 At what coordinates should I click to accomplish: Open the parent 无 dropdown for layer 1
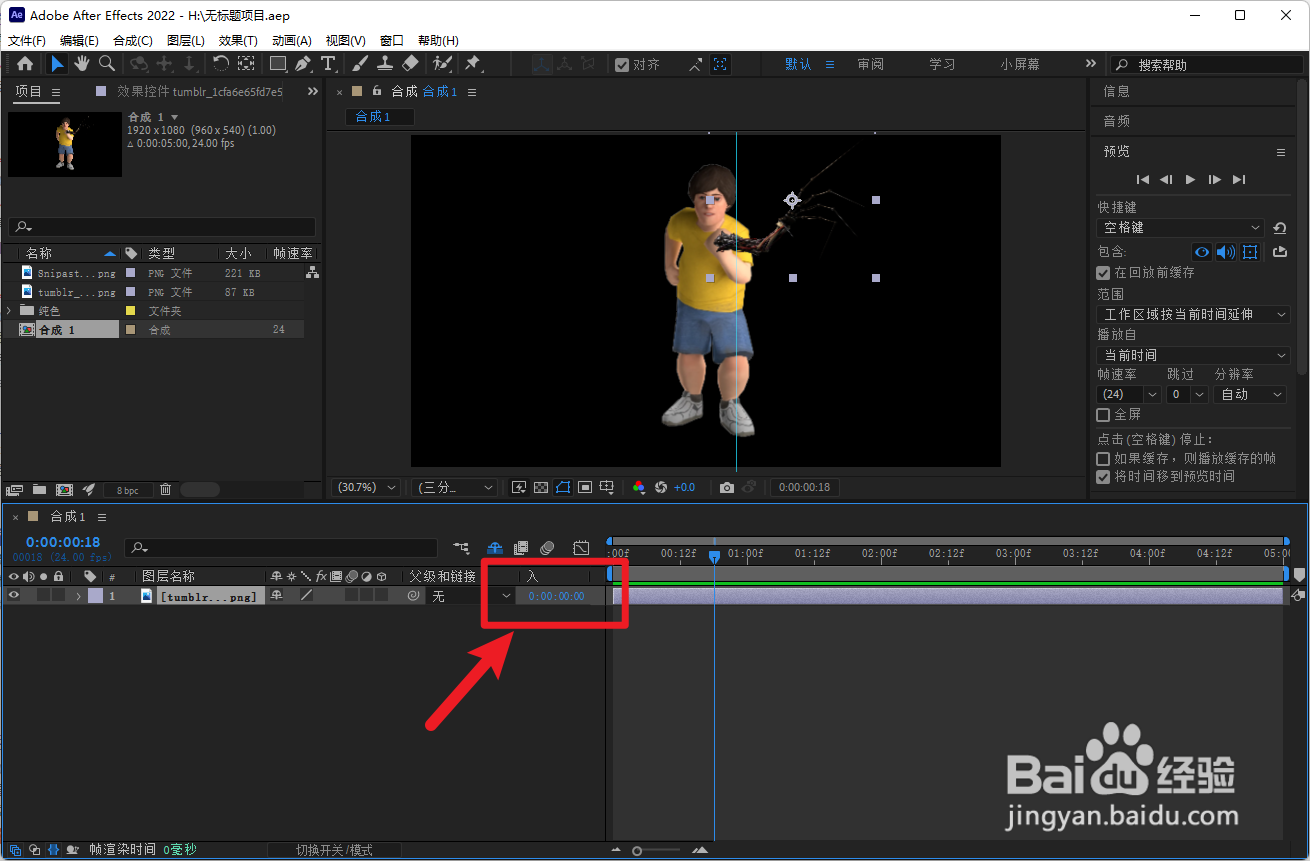(x=471, y=596)
